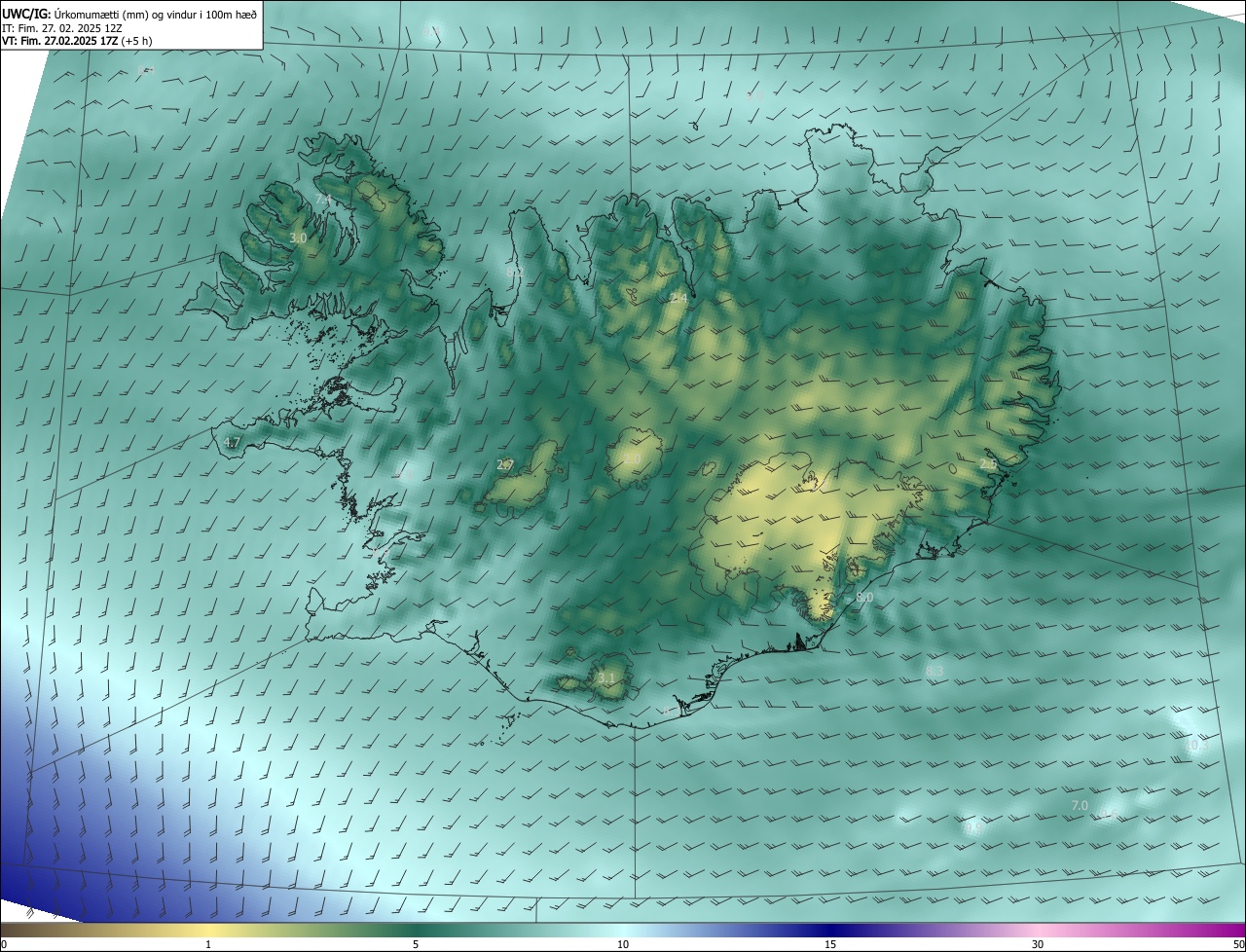Click the 8.0 value at the southeast coast
The width and height of the screenshot is (1246, 952).
pos(864,598)
